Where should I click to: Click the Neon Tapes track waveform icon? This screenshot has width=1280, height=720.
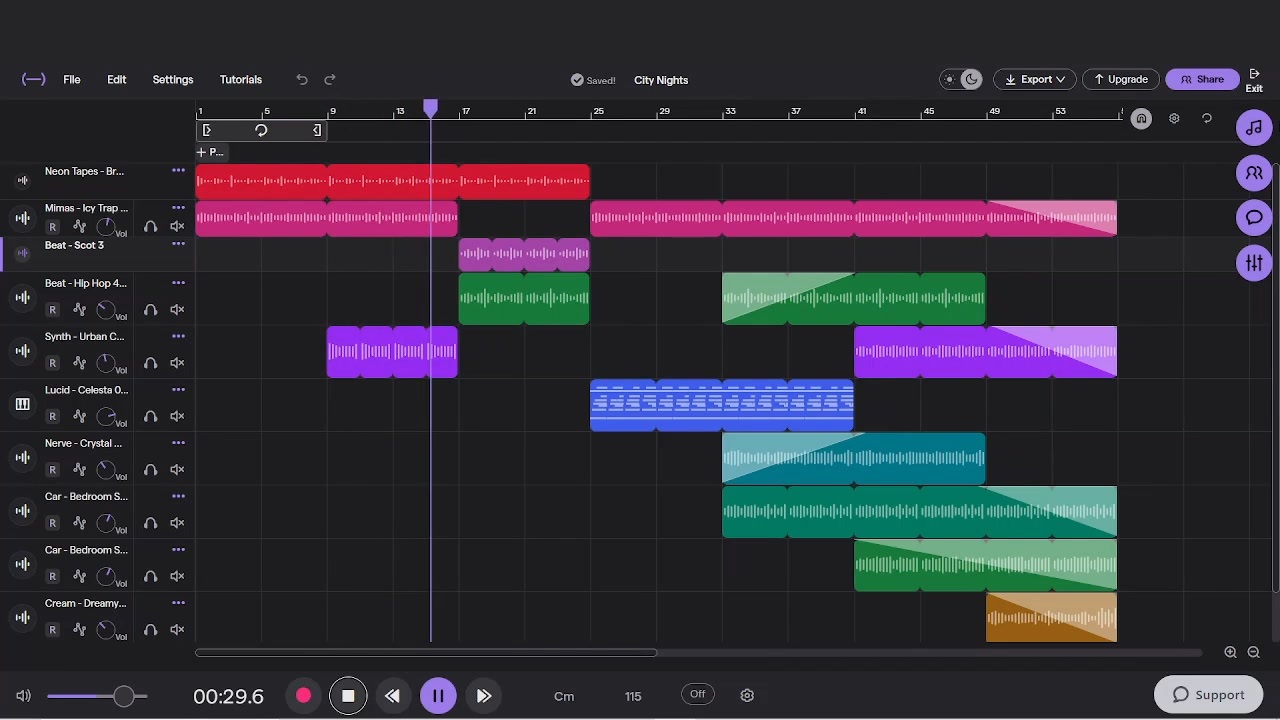(x=23, y=181)
